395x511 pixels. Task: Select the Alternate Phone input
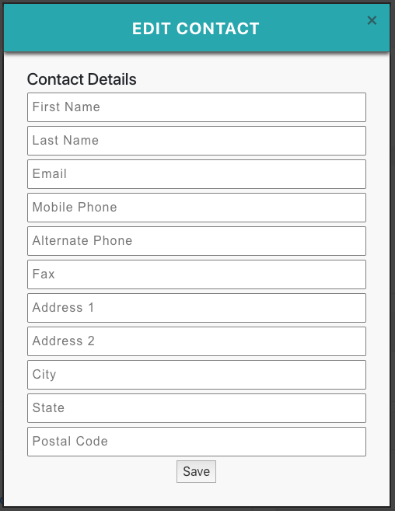(x=196, y=241)
